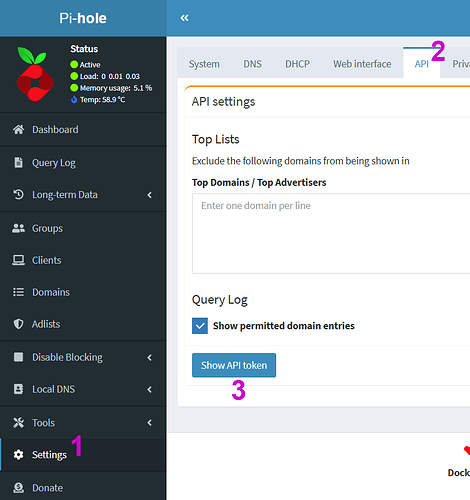Expand the Long-term Data chevron
Screen dimensions: 470x500
pos(149,195)
